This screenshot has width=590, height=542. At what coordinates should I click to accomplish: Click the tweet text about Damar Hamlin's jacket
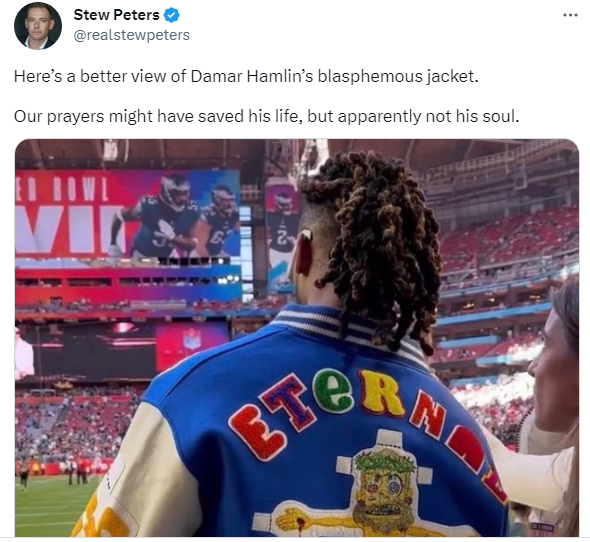[246, 76]
